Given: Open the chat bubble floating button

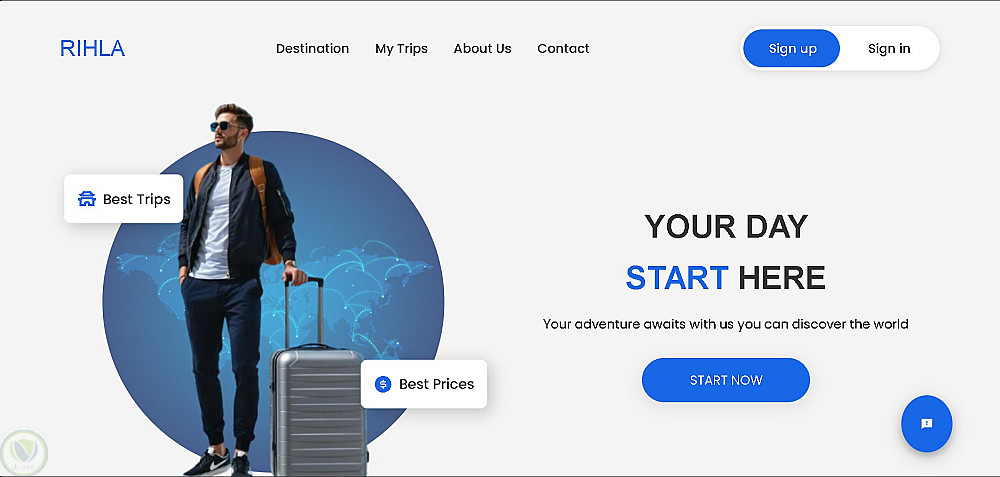Looking at the screenshot, I should (x=926, y=423).
